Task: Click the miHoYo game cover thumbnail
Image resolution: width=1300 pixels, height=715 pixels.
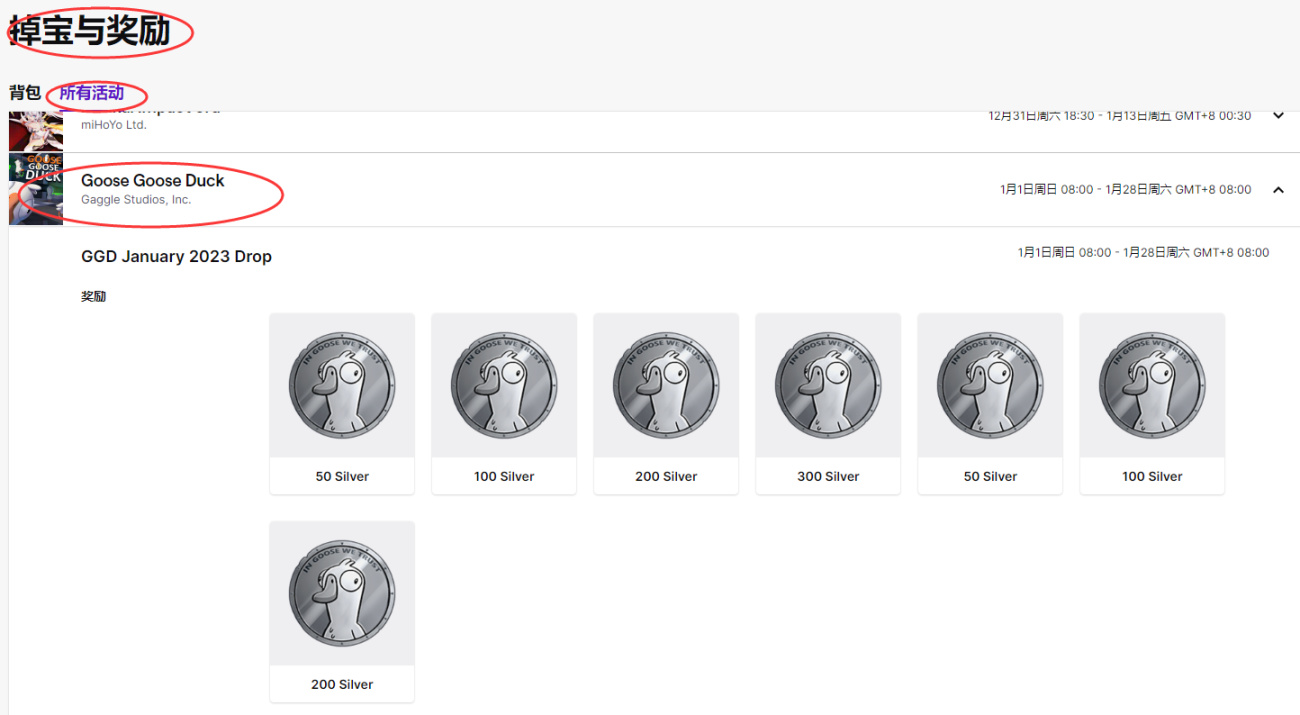Action: pos(36,131)
